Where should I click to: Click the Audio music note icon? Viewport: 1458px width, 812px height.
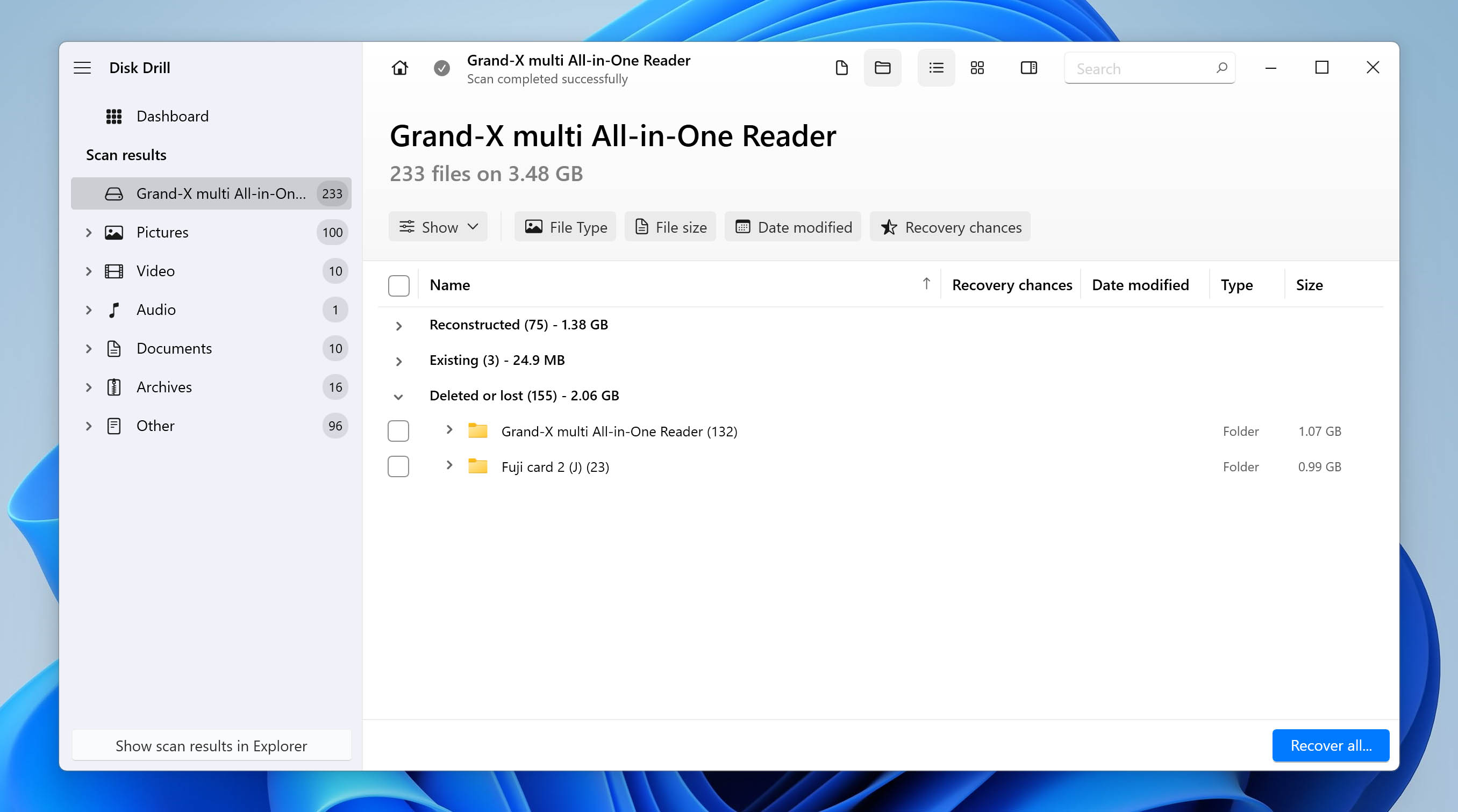(114, 310)
